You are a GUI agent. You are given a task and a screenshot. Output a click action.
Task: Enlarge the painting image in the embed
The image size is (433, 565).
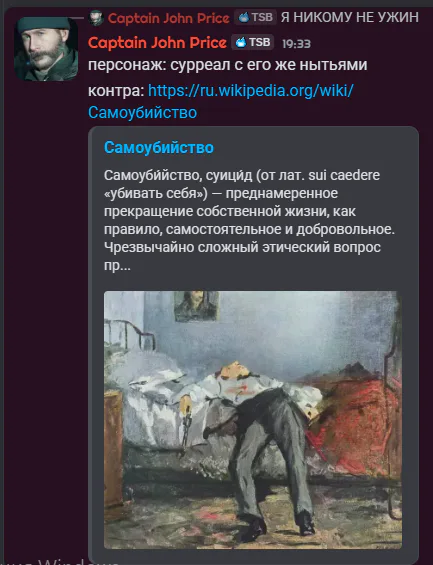tap(253, 420)
